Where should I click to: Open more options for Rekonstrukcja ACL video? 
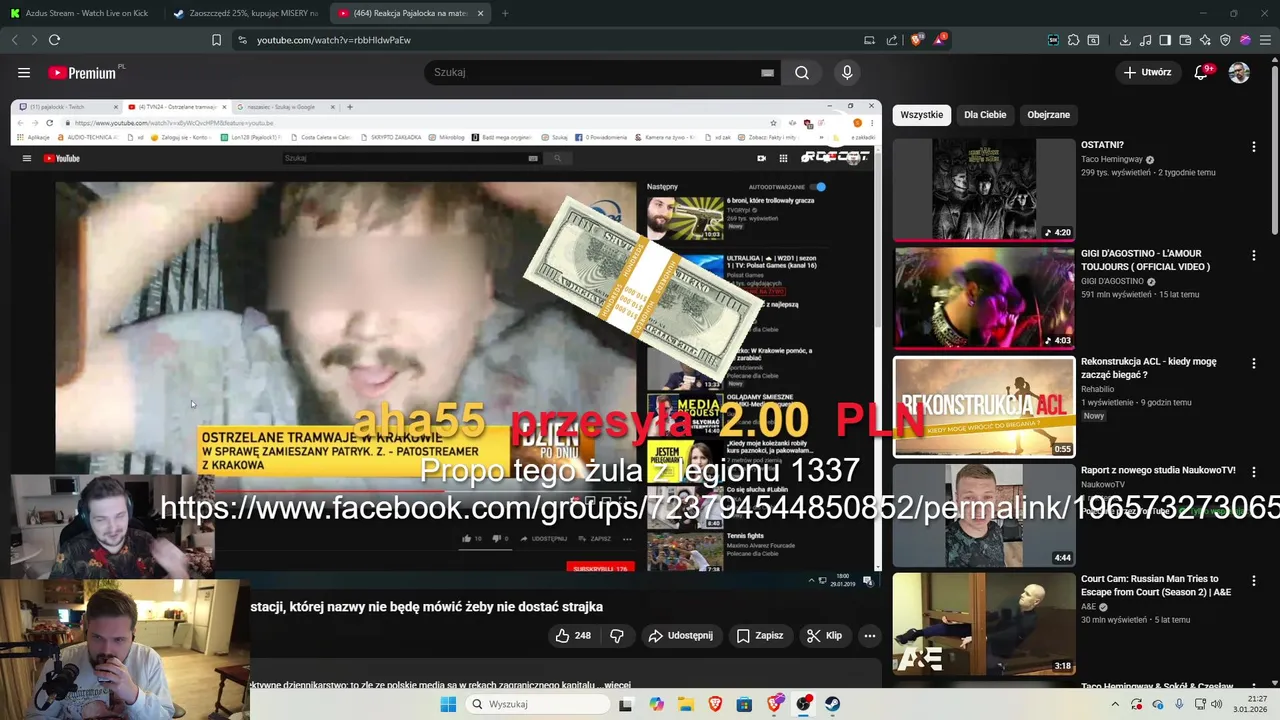(x=1253, y=364)
